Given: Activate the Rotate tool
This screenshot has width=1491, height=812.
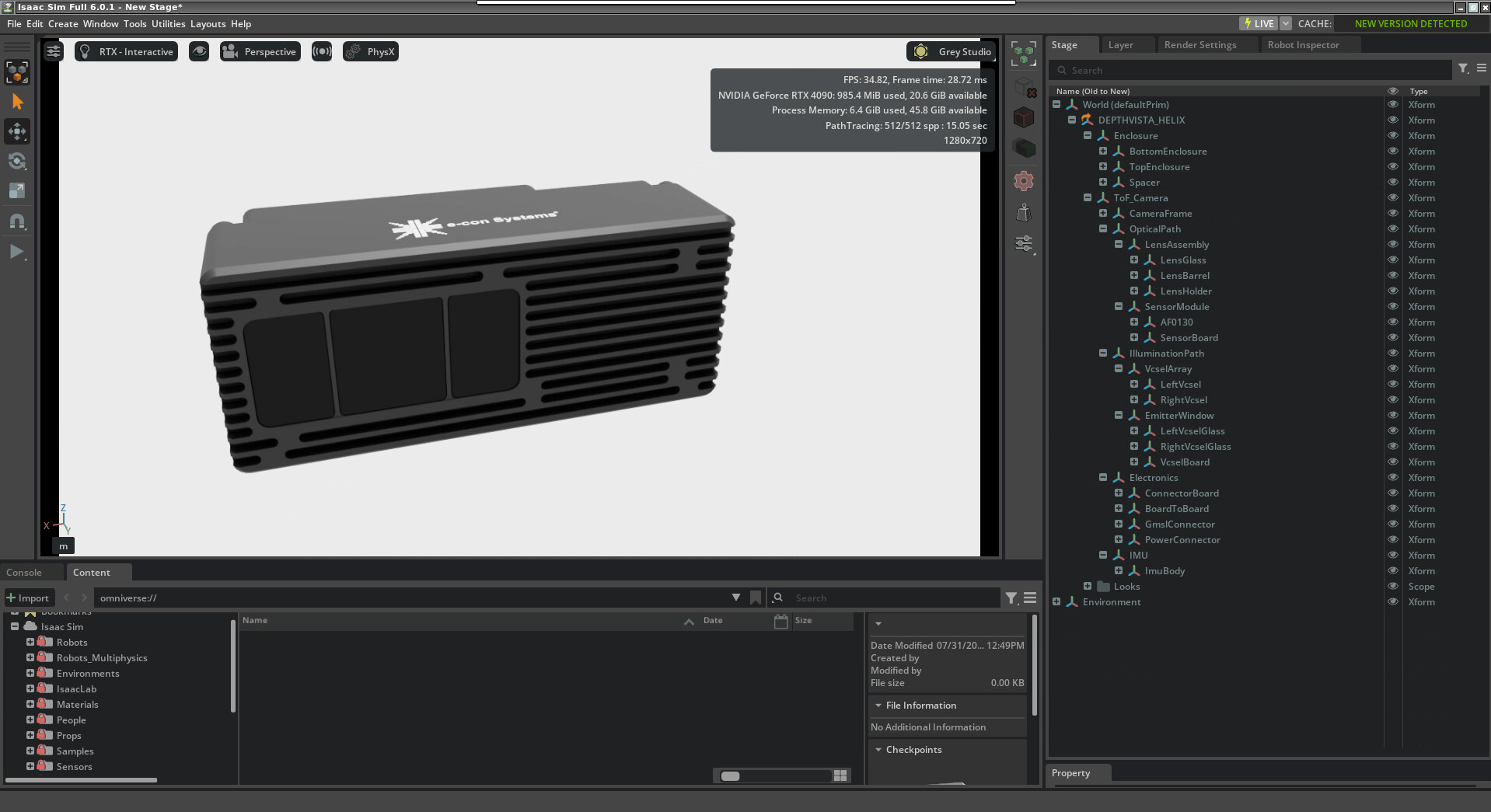Looking at the screenshot, I should coord(17,162).
